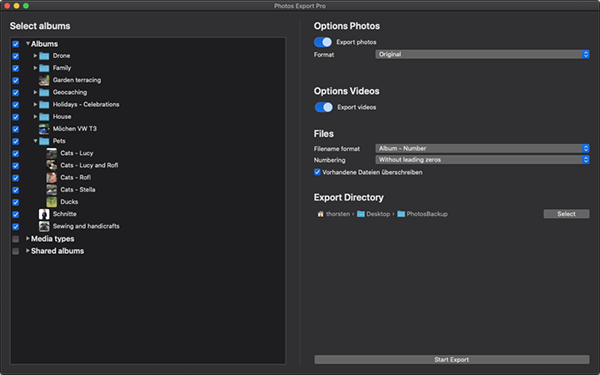Click the PhotosBackup folder icon in path
Image resolution: width=600 pixels, height=375 pixels.
coord(401,214)
